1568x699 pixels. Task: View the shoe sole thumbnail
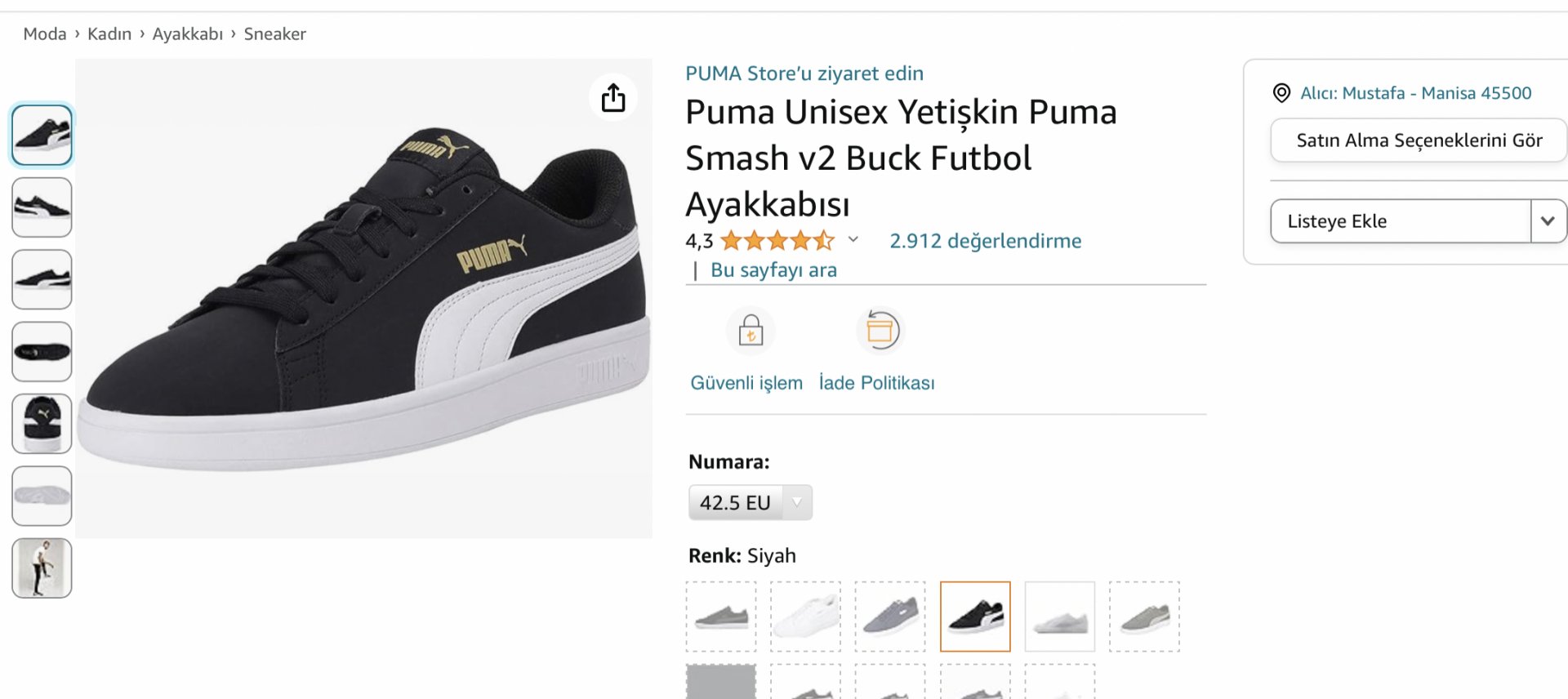tap(42, 496)
